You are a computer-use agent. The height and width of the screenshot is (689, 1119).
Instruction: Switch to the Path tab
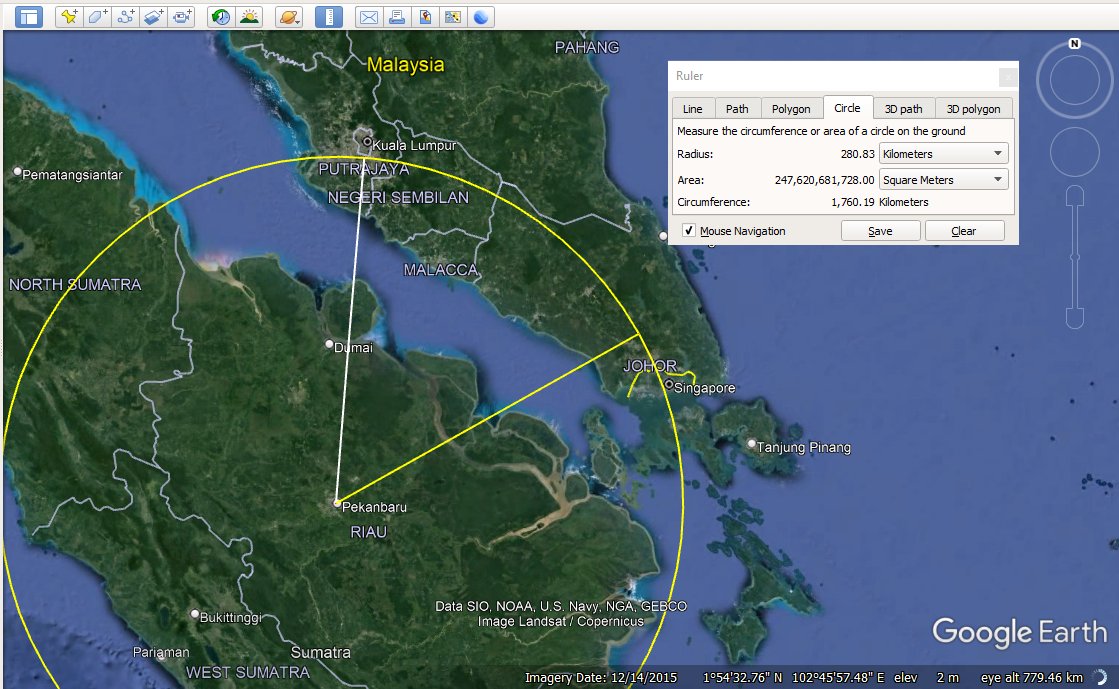737,109
